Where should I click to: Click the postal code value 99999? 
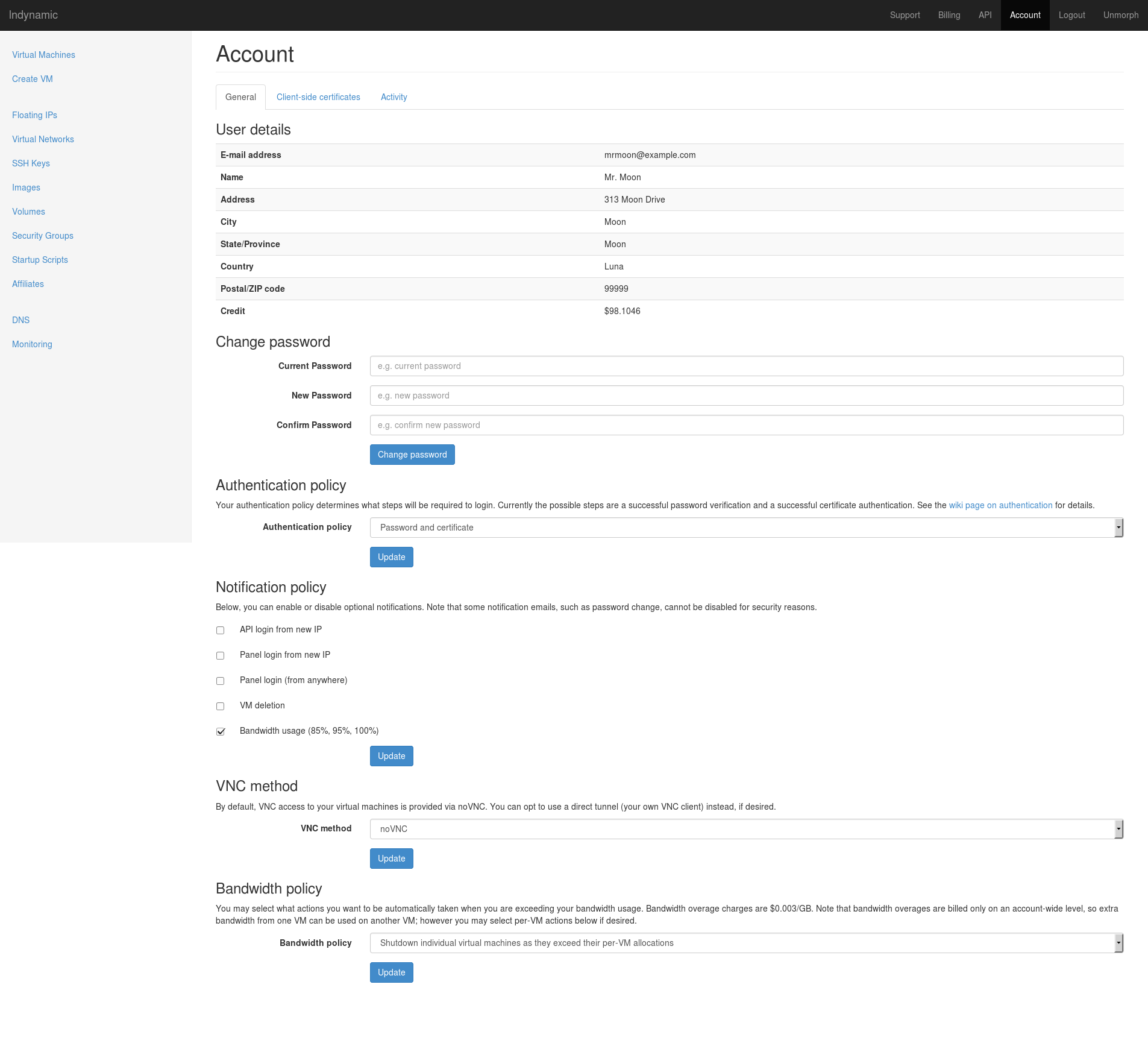click(616, 289)
